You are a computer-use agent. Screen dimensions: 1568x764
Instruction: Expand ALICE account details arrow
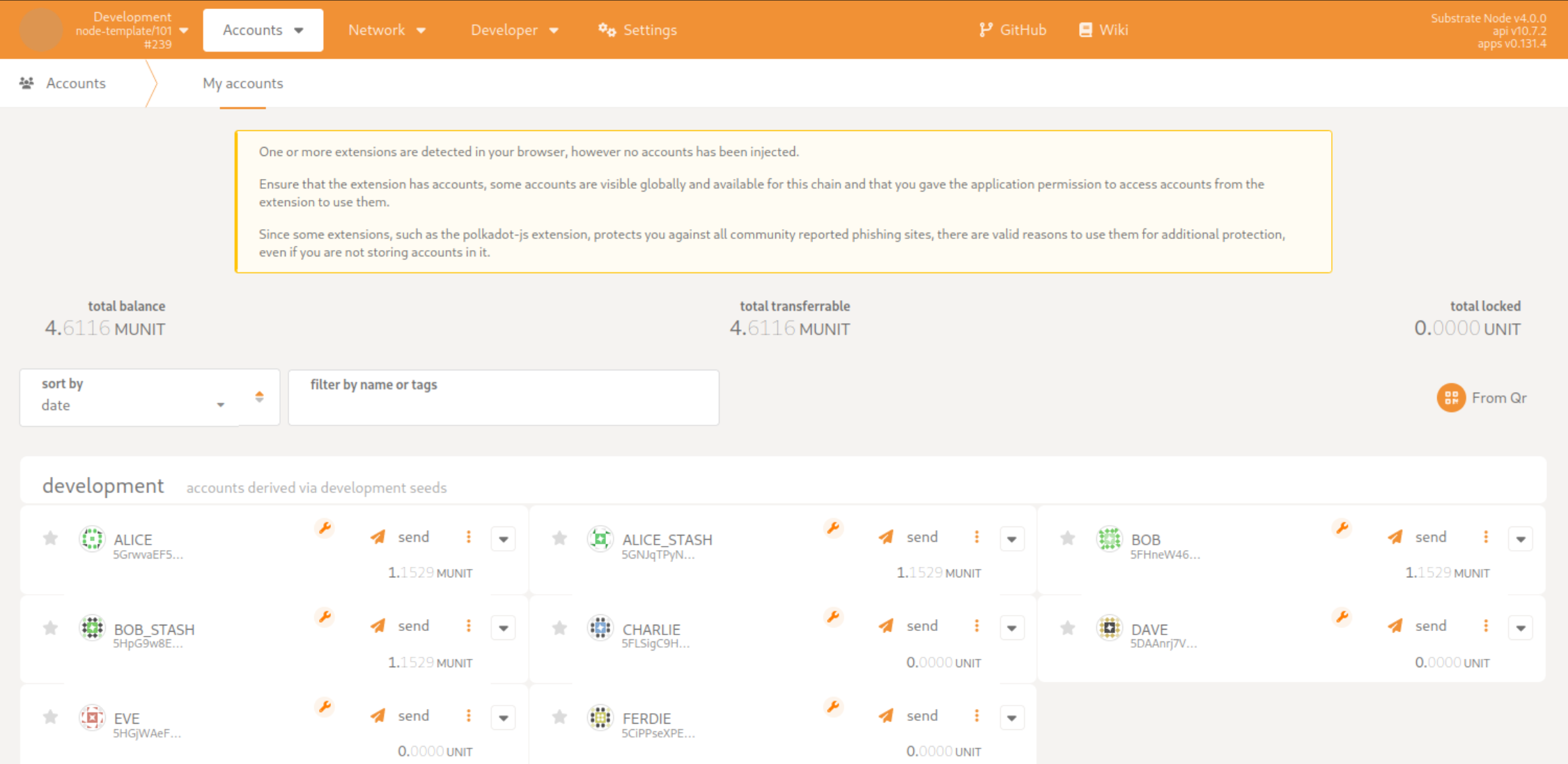[503, 539]
